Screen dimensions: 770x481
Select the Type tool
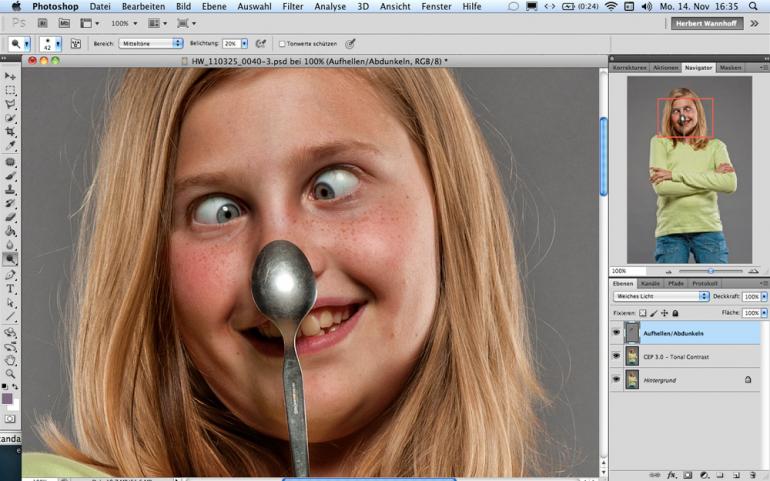[10, 289]
